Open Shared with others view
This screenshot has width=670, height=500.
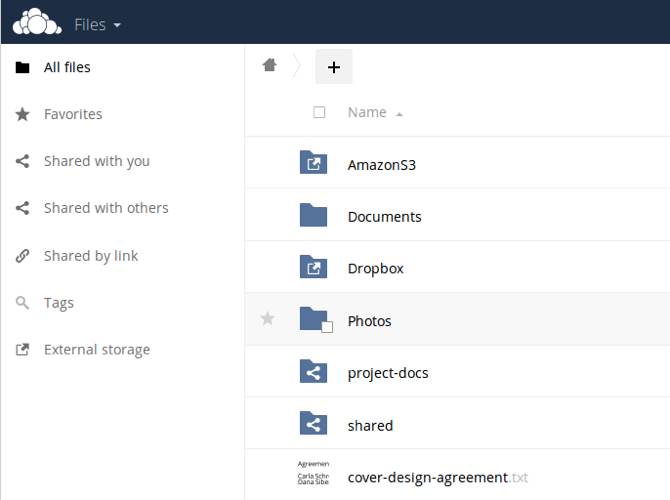106,208
